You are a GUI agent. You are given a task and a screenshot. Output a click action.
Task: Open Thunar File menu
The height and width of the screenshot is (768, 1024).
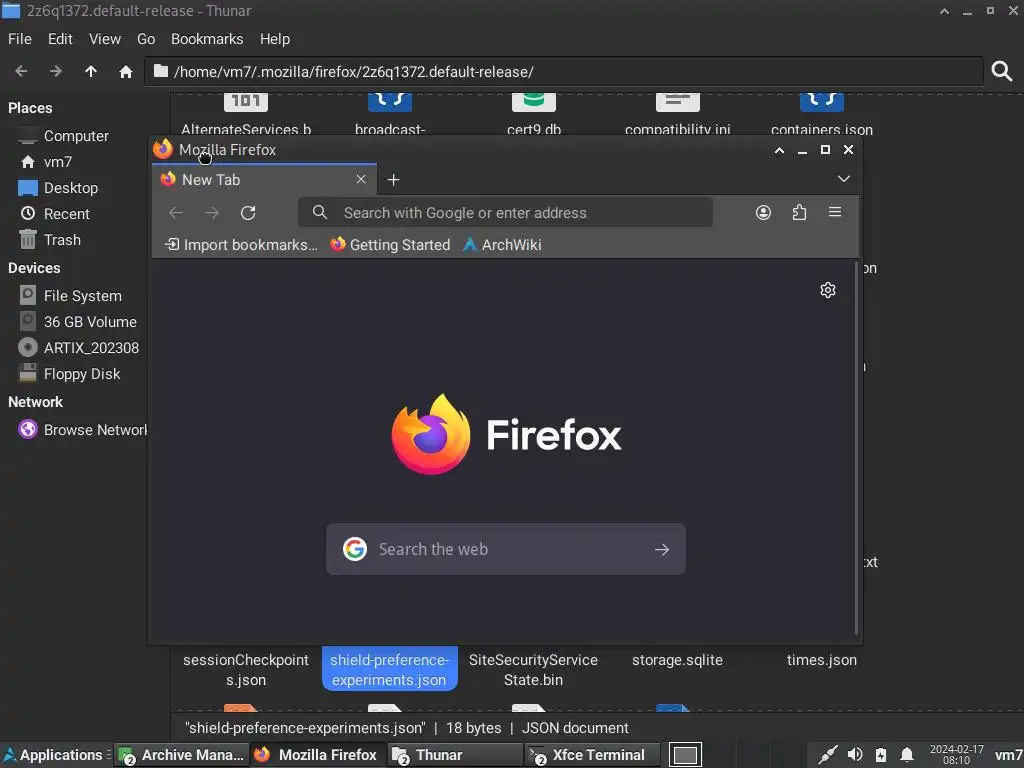click(x=20, y=39)
